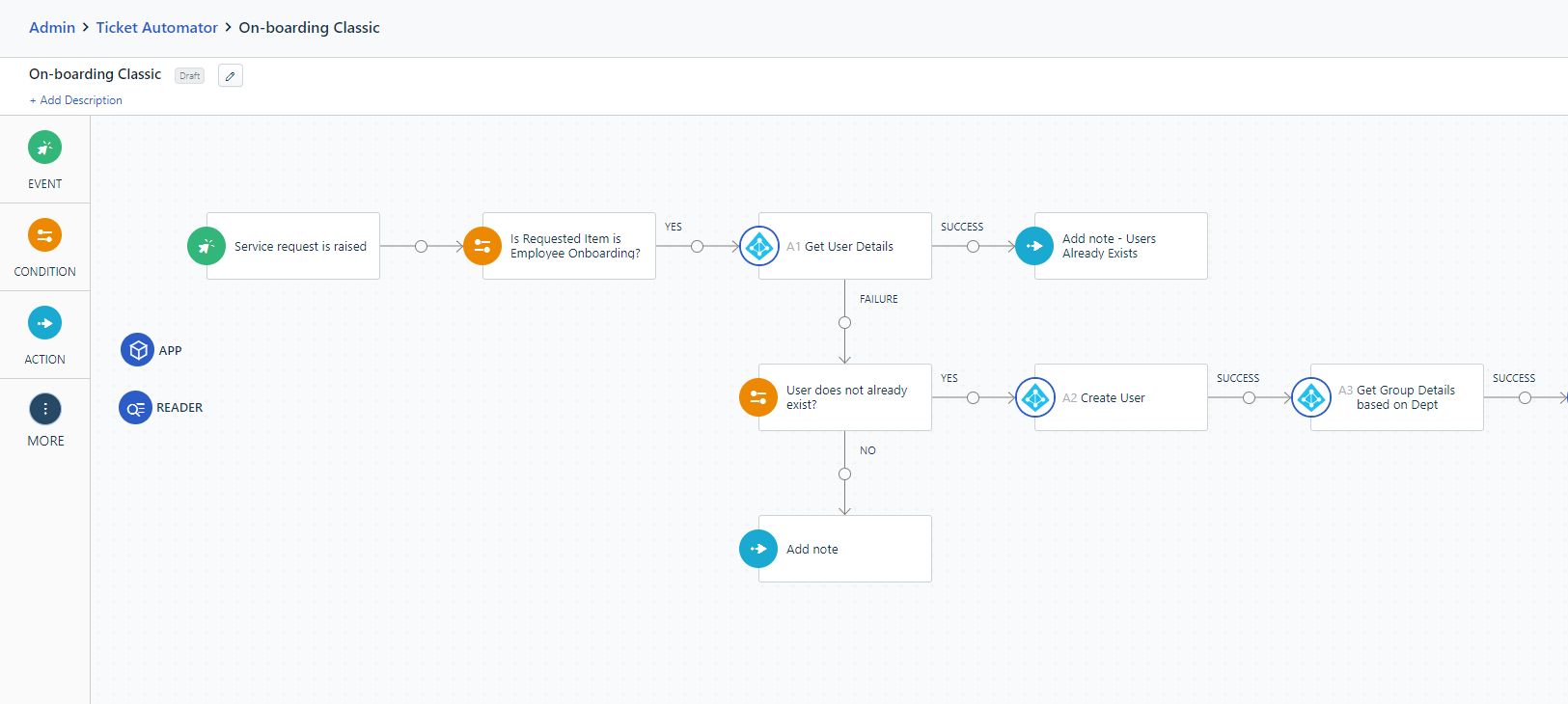Click the action icon on Add note - Users Already Exists
Image resolution: width=1568 pixels, height=704 pixels.
(1034, 246)
